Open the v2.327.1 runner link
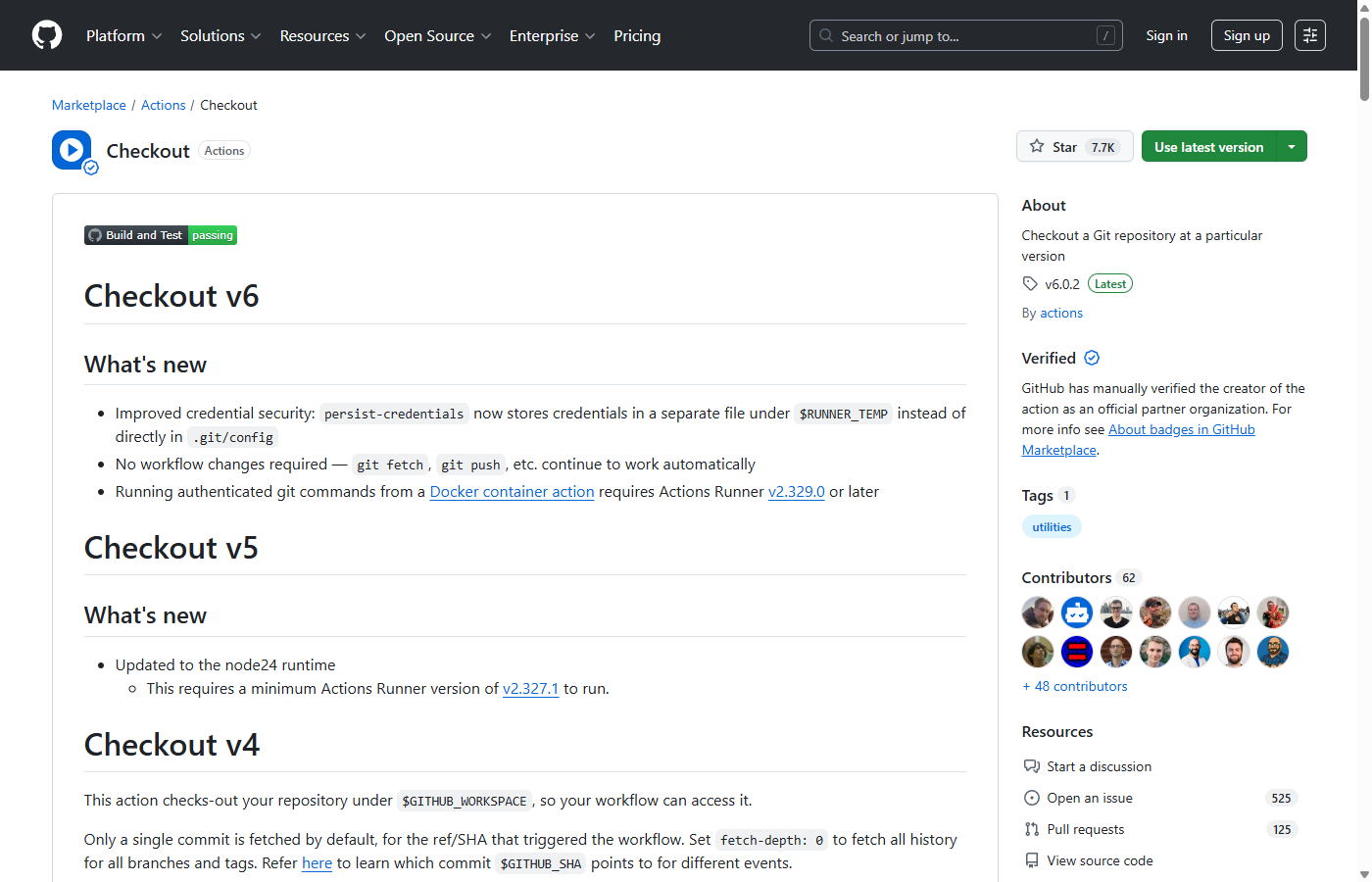This screenshot has width=1372, height=882. coord(530,688)
